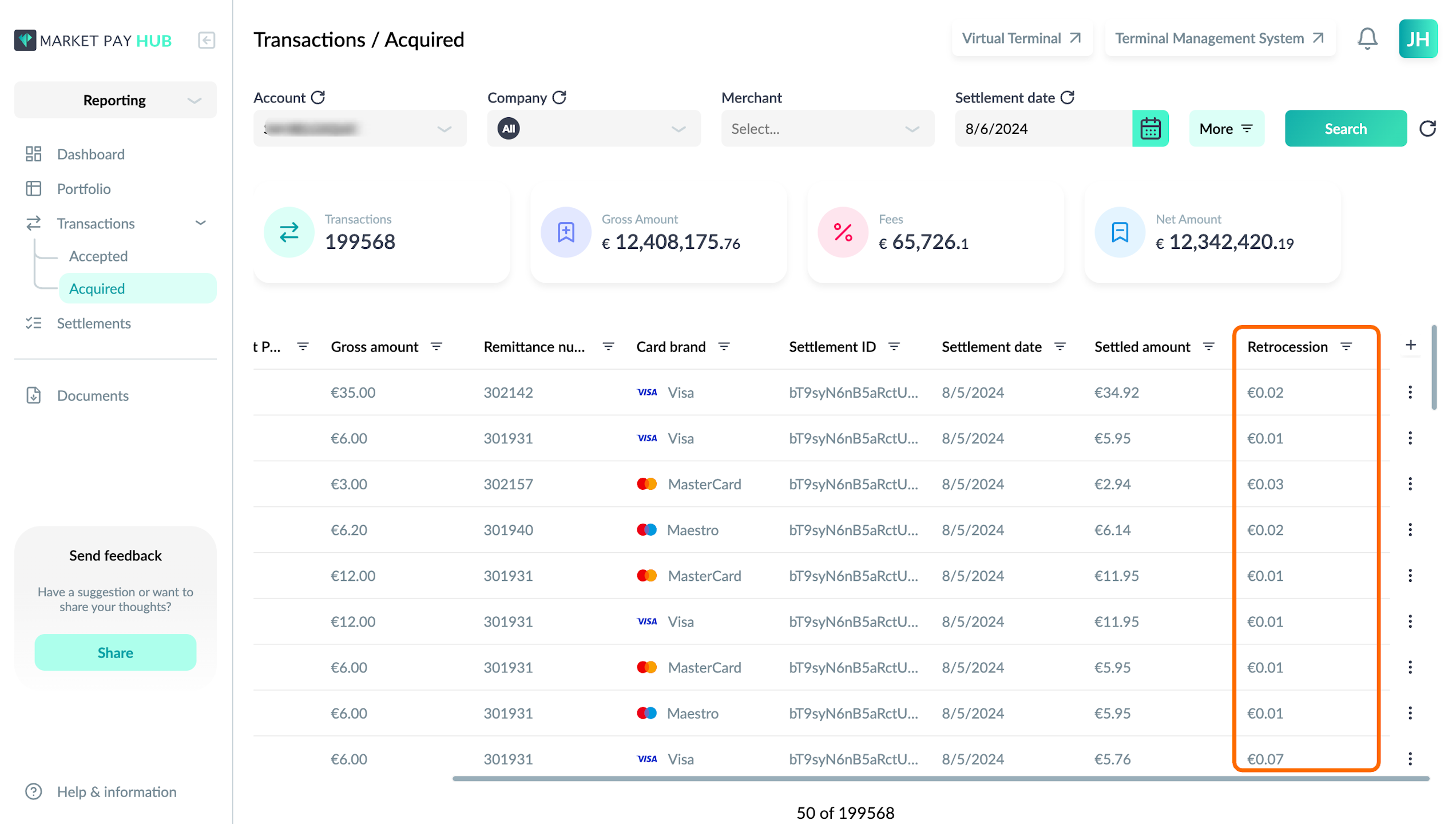1456x824 pixels.
Task: Click the Market Pay Hub logo
Action: tap(93, 40)
